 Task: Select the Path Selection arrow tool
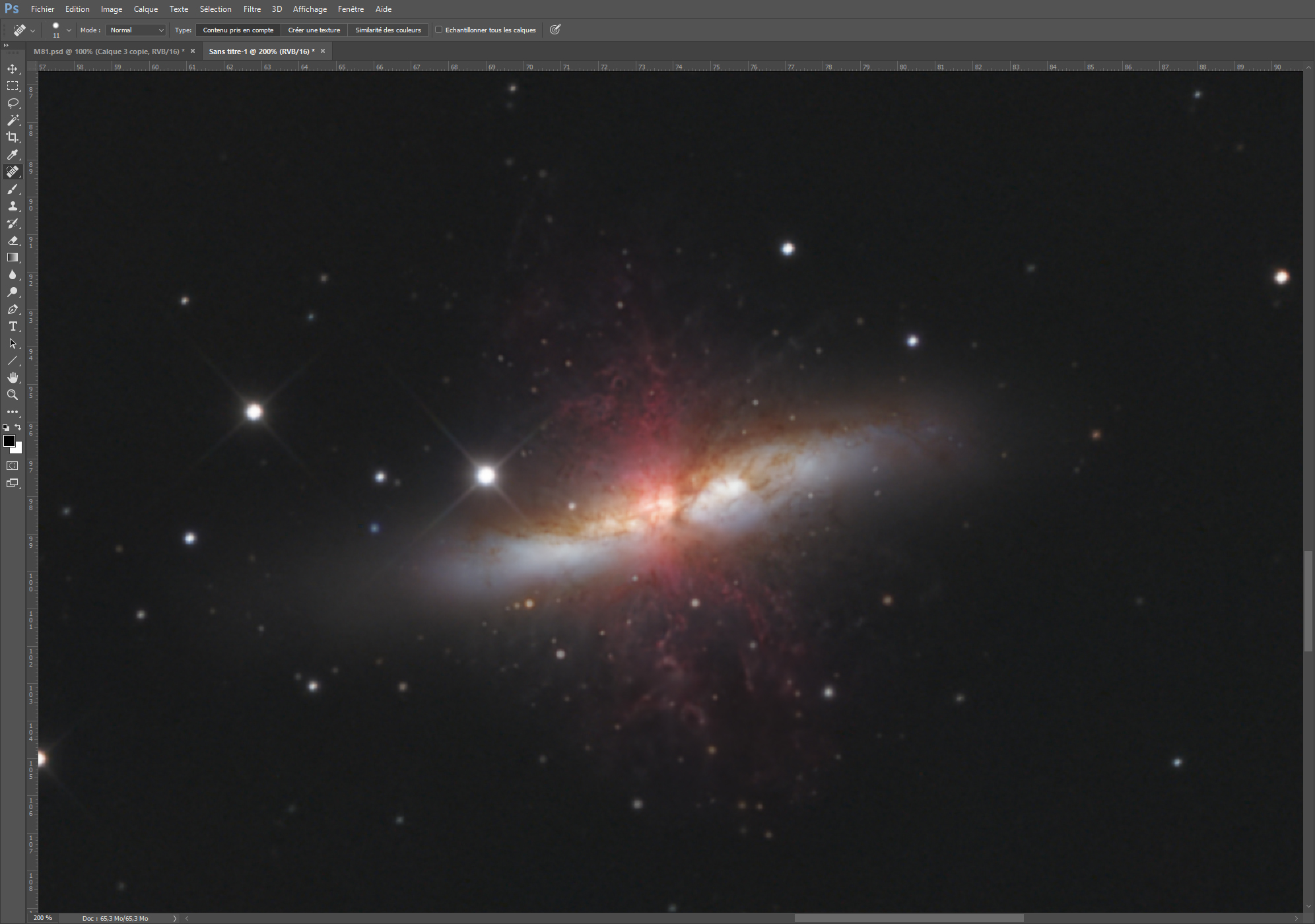click(13, 343)
